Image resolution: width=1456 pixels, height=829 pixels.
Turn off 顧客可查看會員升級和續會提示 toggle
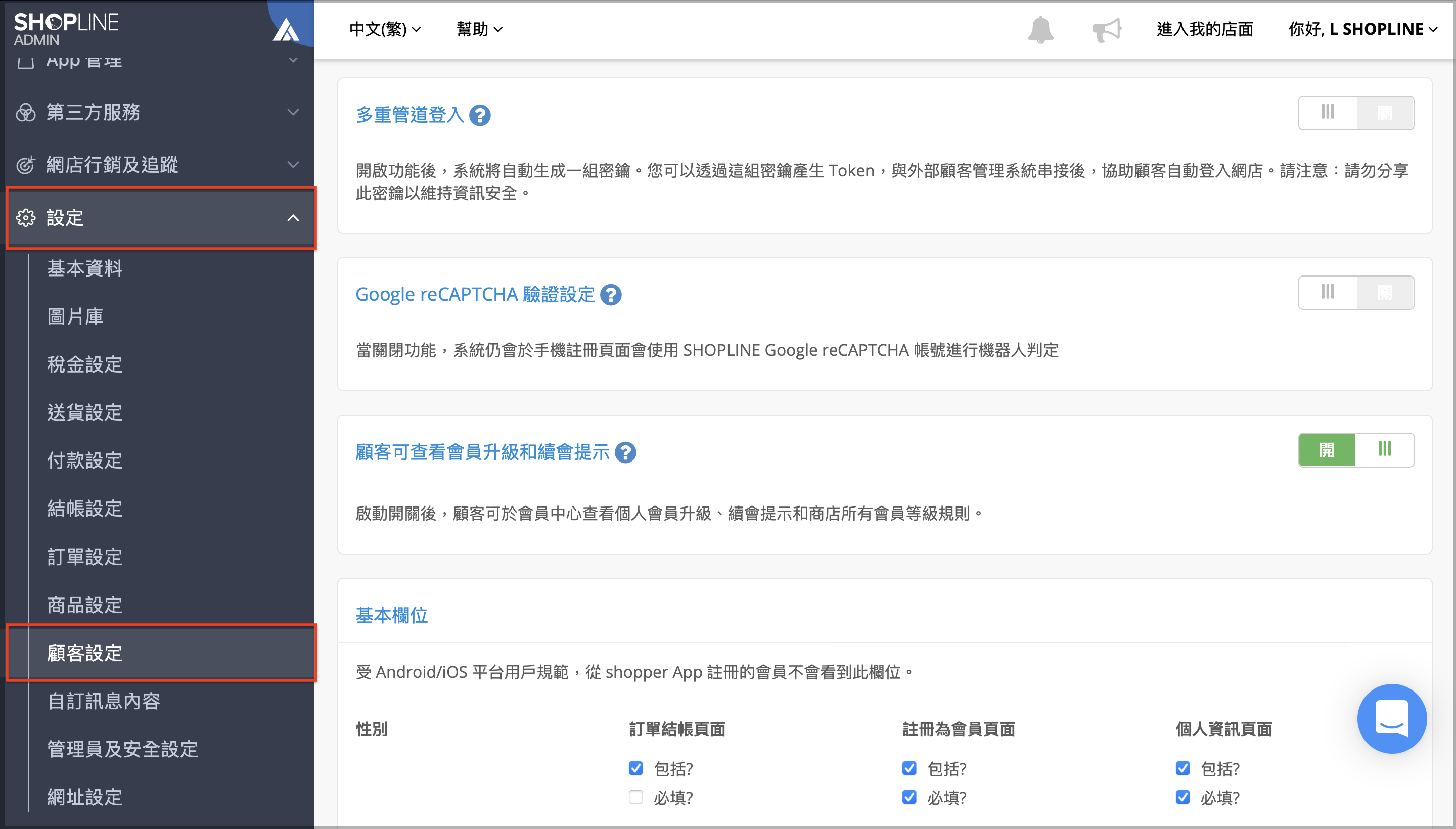coord(1355,450)
